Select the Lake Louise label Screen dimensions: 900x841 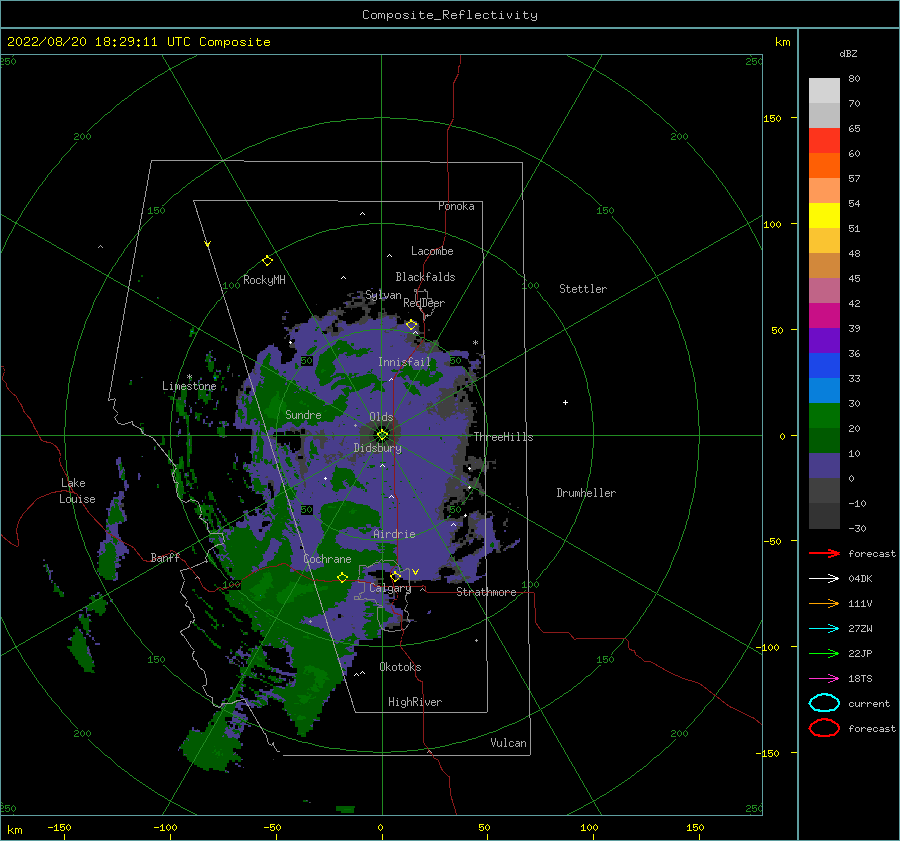tap(77, 491)
